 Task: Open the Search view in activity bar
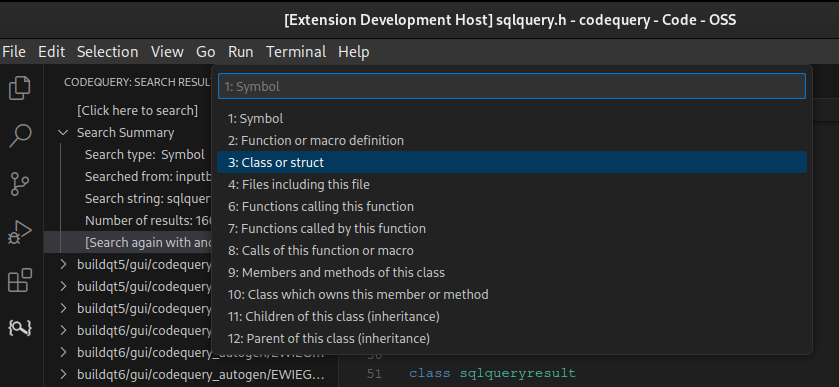tap(20, 136)
